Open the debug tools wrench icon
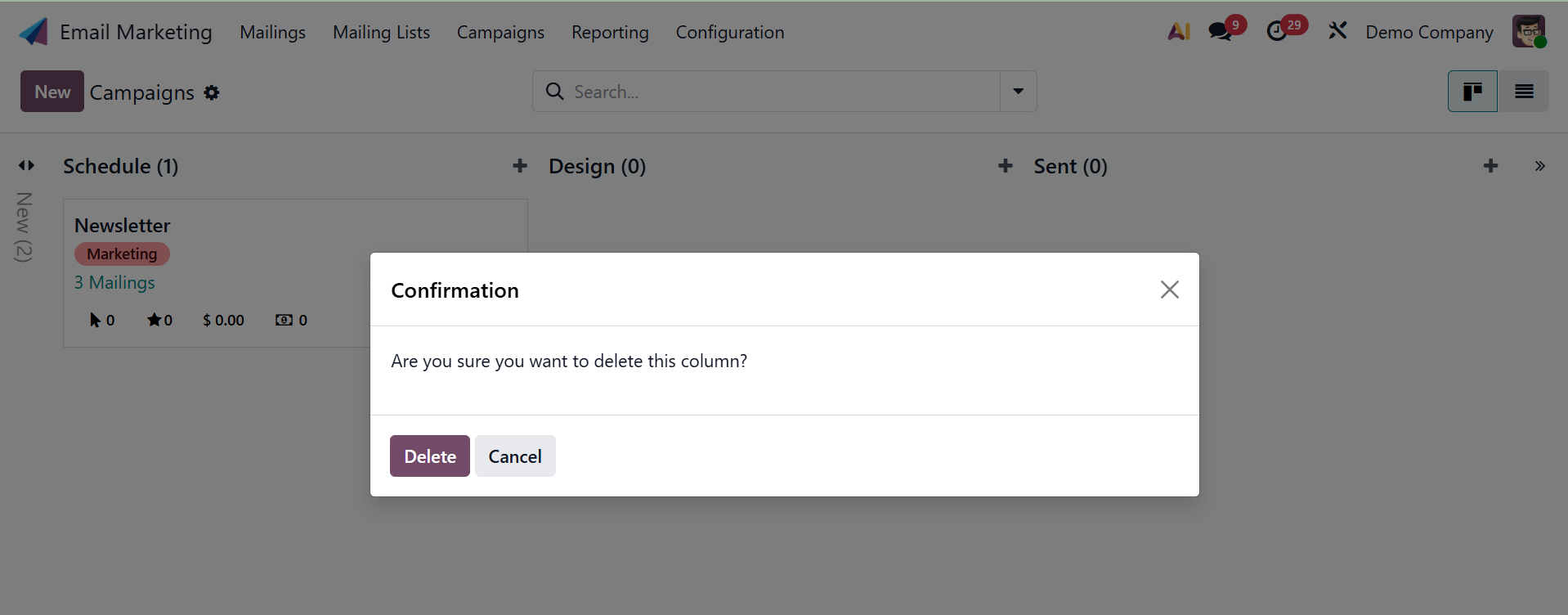Viewport: 1568px width, 615px height. point(1337,32)
